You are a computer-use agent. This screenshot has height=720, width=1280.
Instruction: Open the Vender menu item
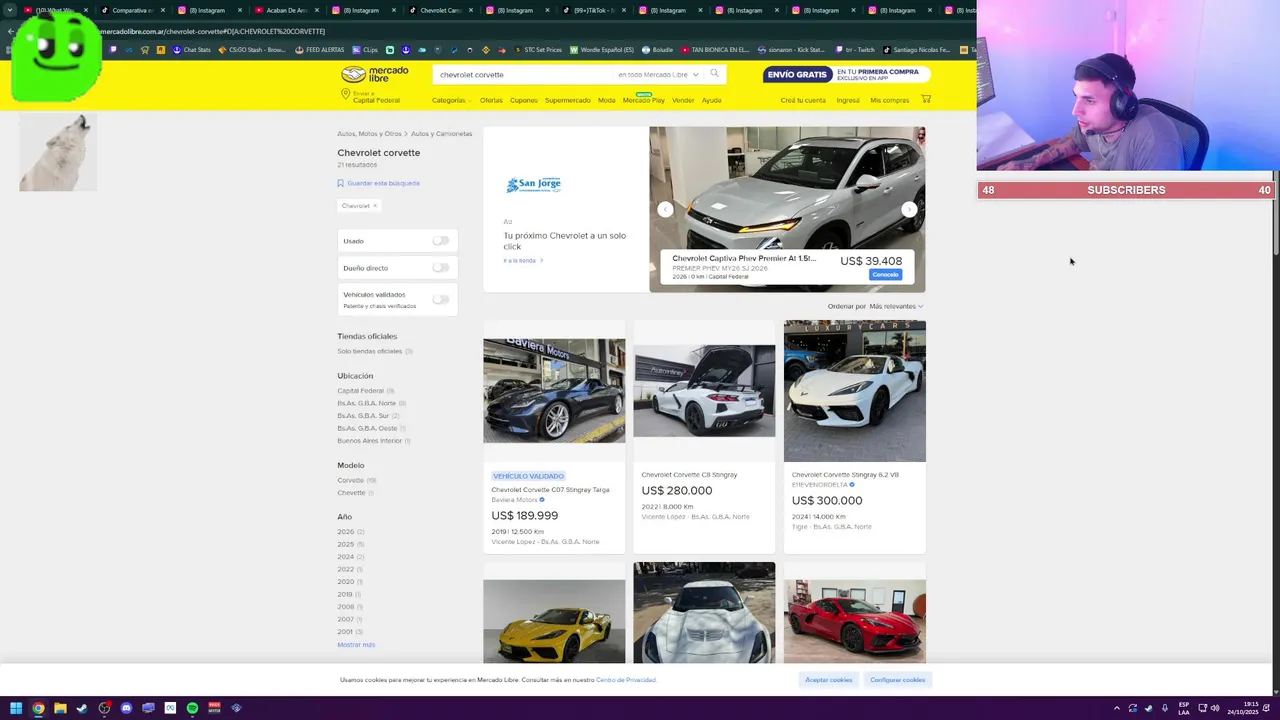tap(683, 100)
